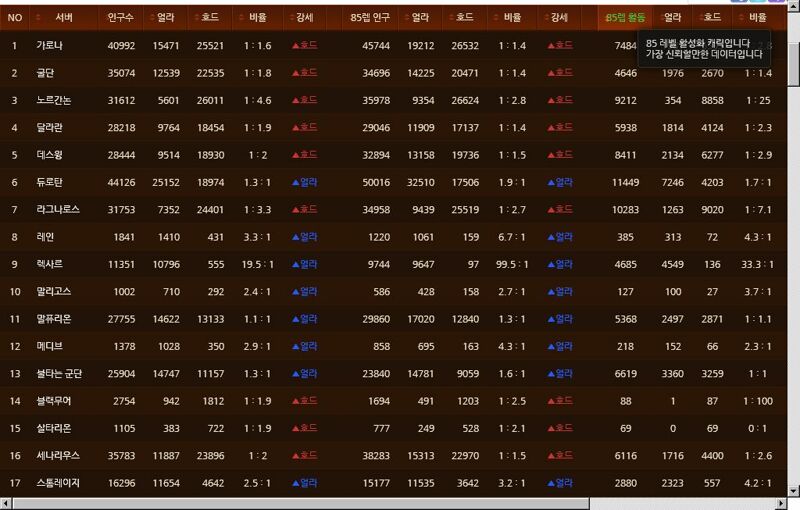Click active value 10283 in 라그나로스 row
Image resolution: width=800 pixels, height=510 pixels.
point(626,209)
